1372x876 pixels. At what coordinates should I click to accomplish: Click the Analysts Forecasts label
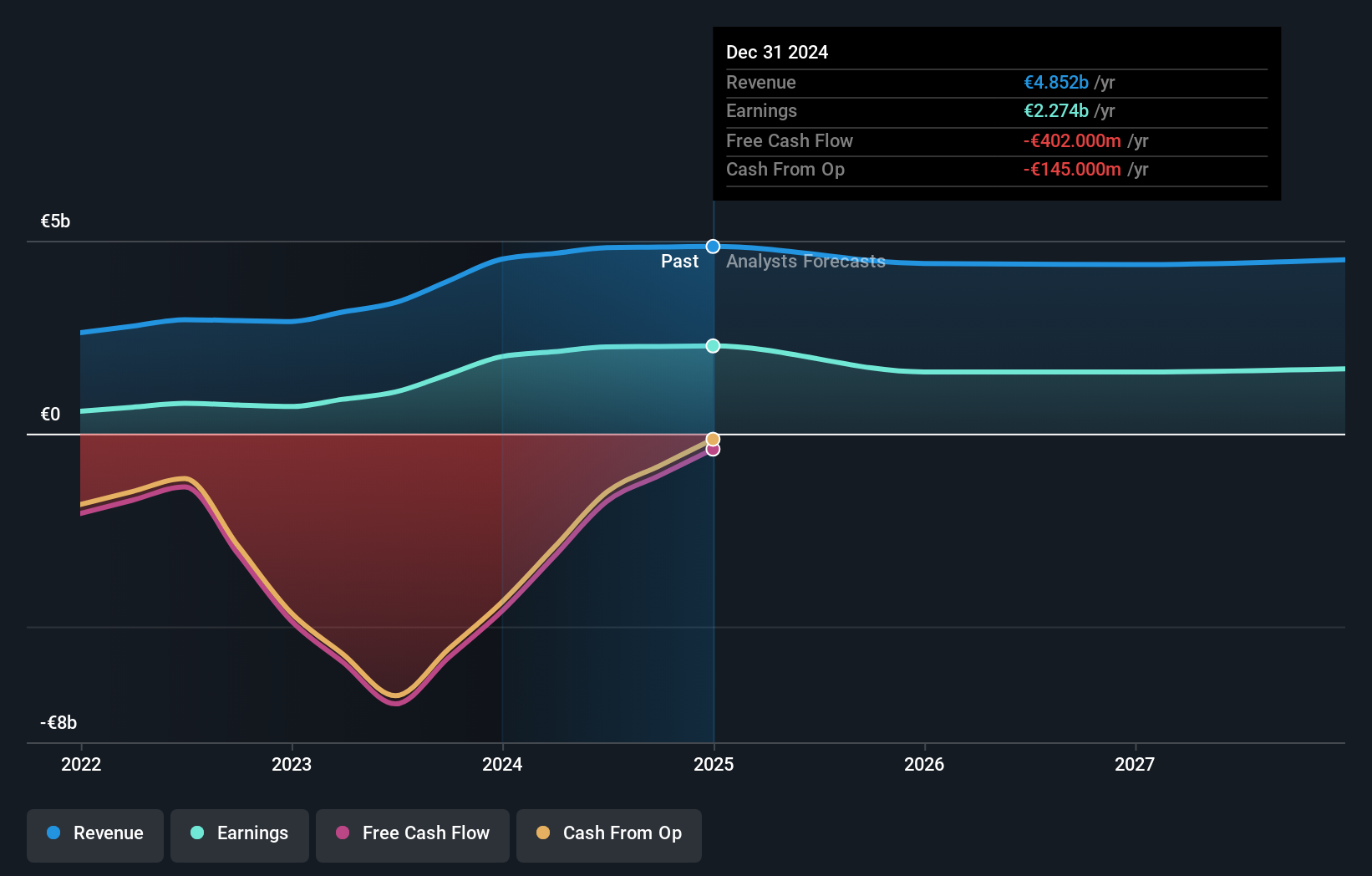(x=805, y=262)
